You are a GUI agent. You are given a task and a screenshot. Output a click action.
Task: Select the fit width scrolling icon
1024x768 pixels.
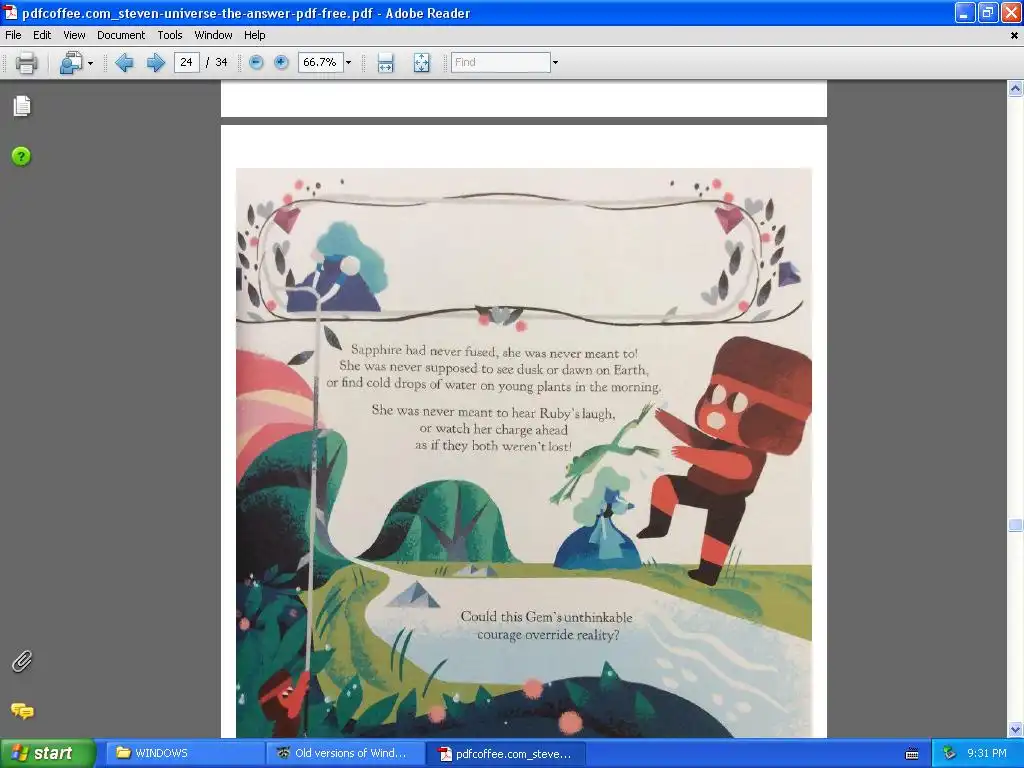click(x=385, y=63)
